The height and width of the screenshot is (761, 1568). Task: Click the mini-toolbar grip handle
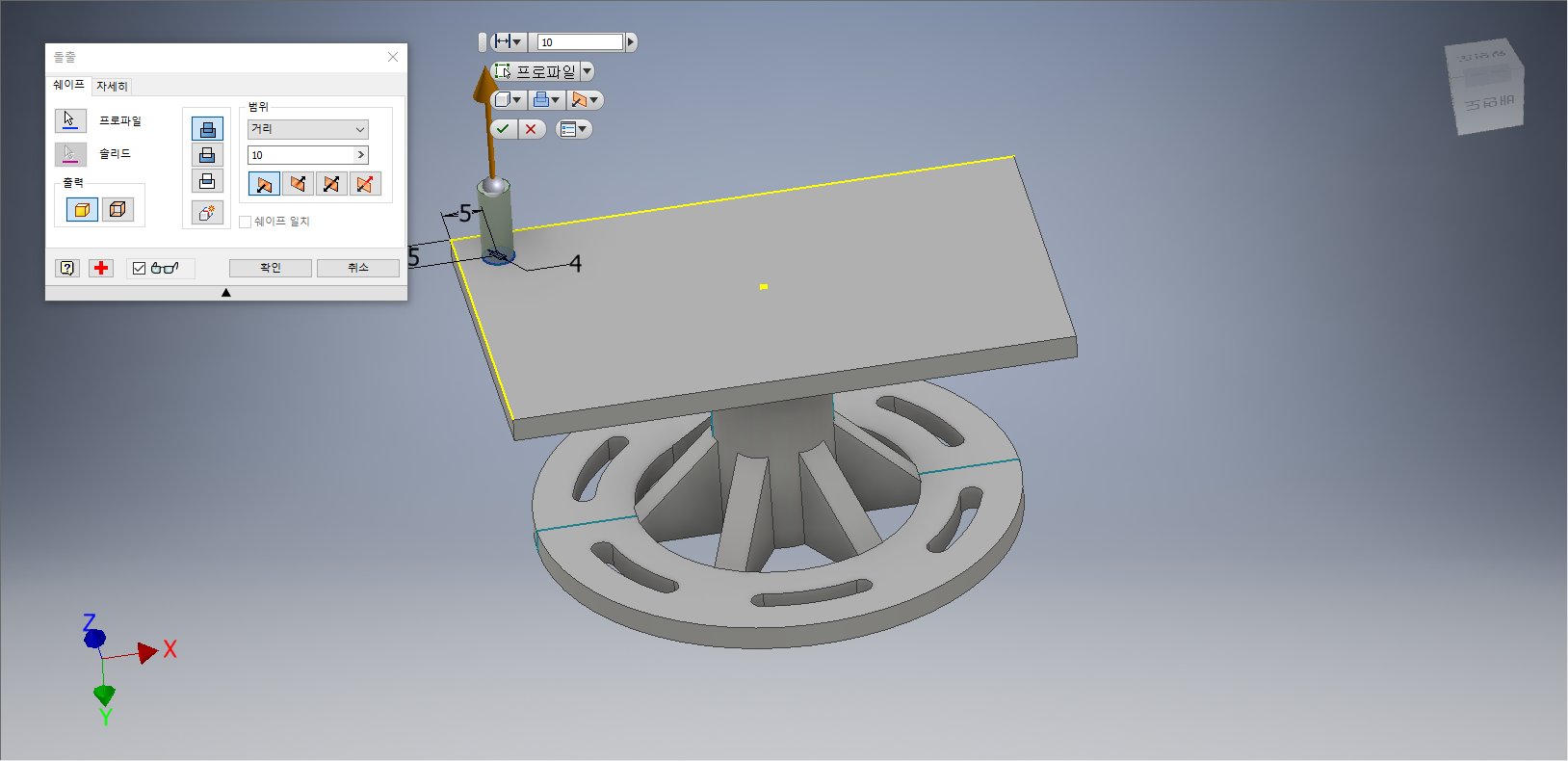coord(483,42)
